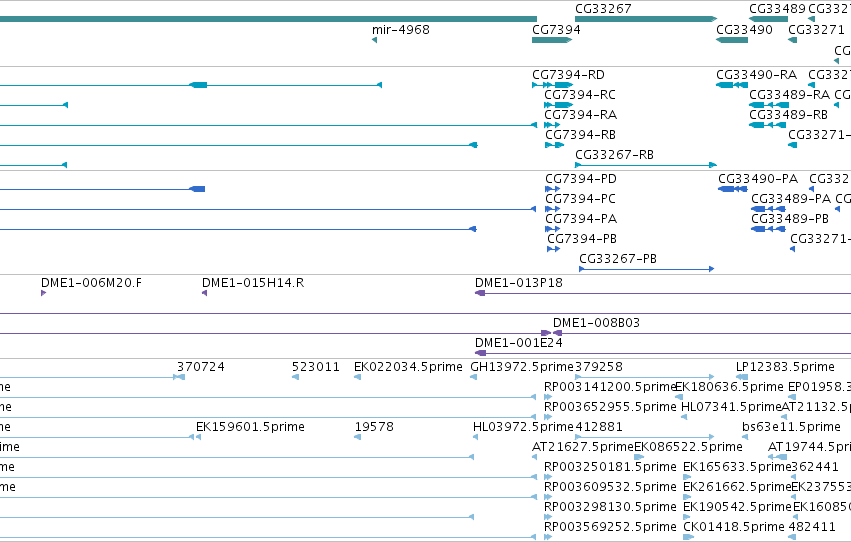The width and height of the screenshot is (851, 542).
Task: Select the DME1-013P18 clone feature
Action: click(663, 294)
